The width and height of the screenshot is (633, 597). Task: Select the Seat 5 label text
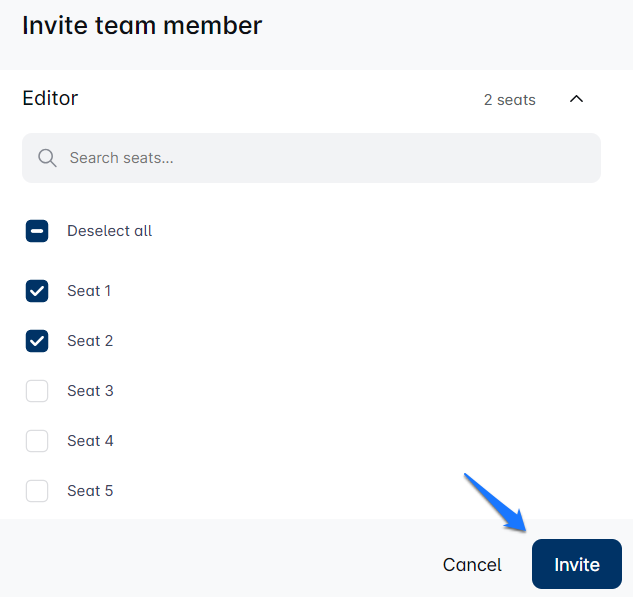point(90,491)
